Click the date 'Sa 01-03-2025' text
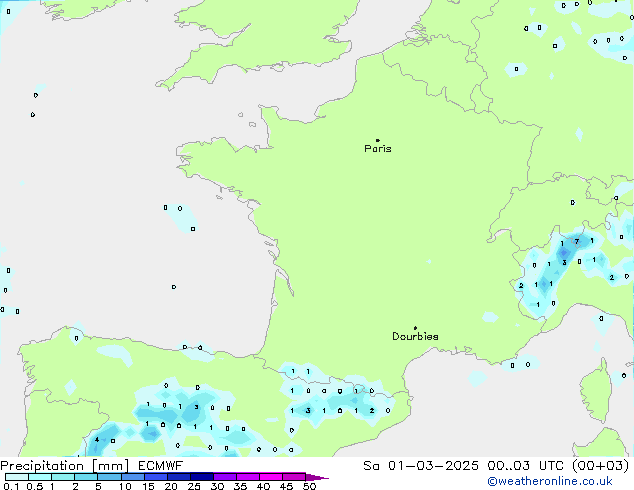Image resolution: width=634 pixels, height=490 pixels. tap(421, 466)
